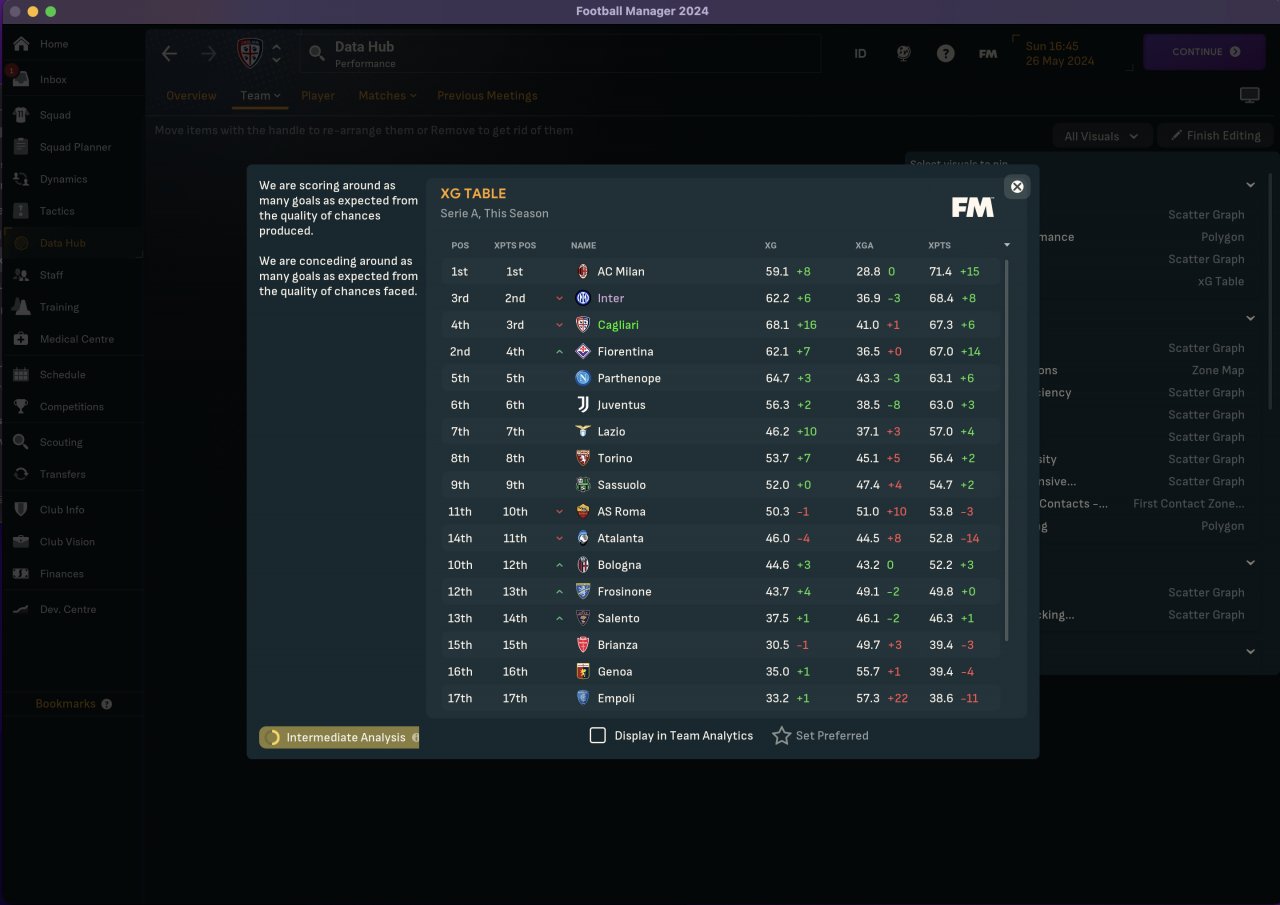
Task: Open Medical Centre icon
Action: 21,339
